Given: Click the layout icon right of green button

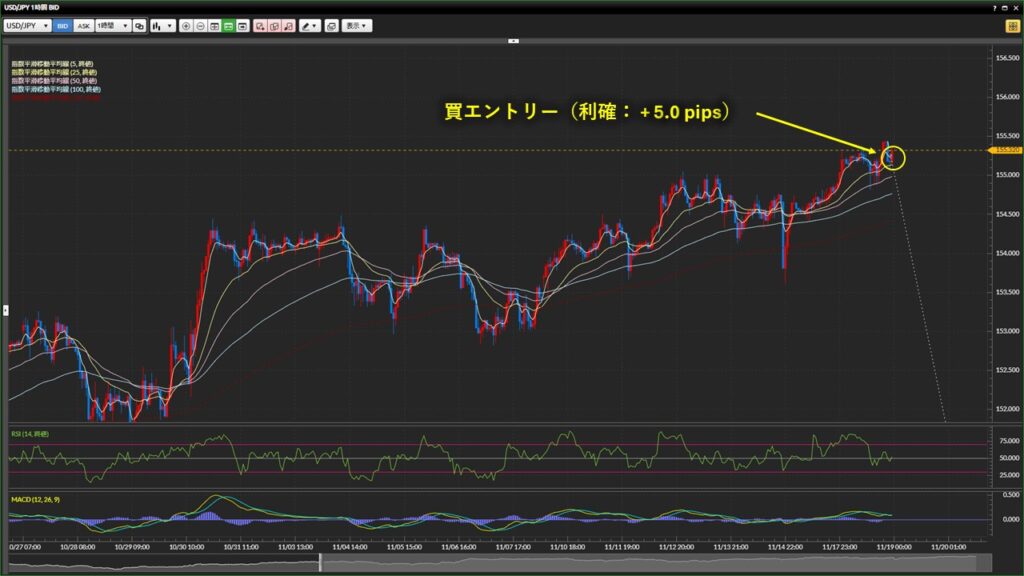Looking at the screenshot, I should coord(243,25).
